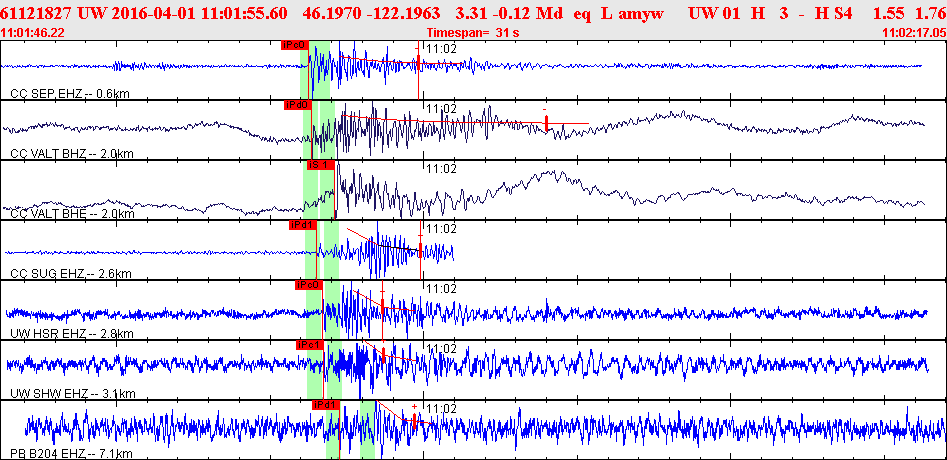Click the station label CC SEP EHZ -- 0.6km

pyautogui.click(x=71, y=93)
